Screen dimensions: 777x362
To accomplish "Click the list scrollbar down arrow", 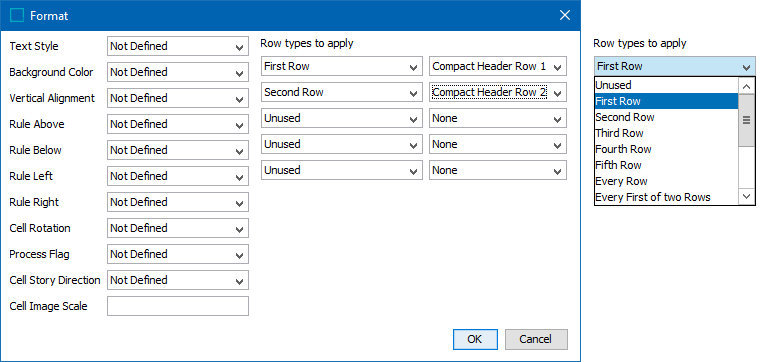I will pyautogui.click(x=746, y=197).
